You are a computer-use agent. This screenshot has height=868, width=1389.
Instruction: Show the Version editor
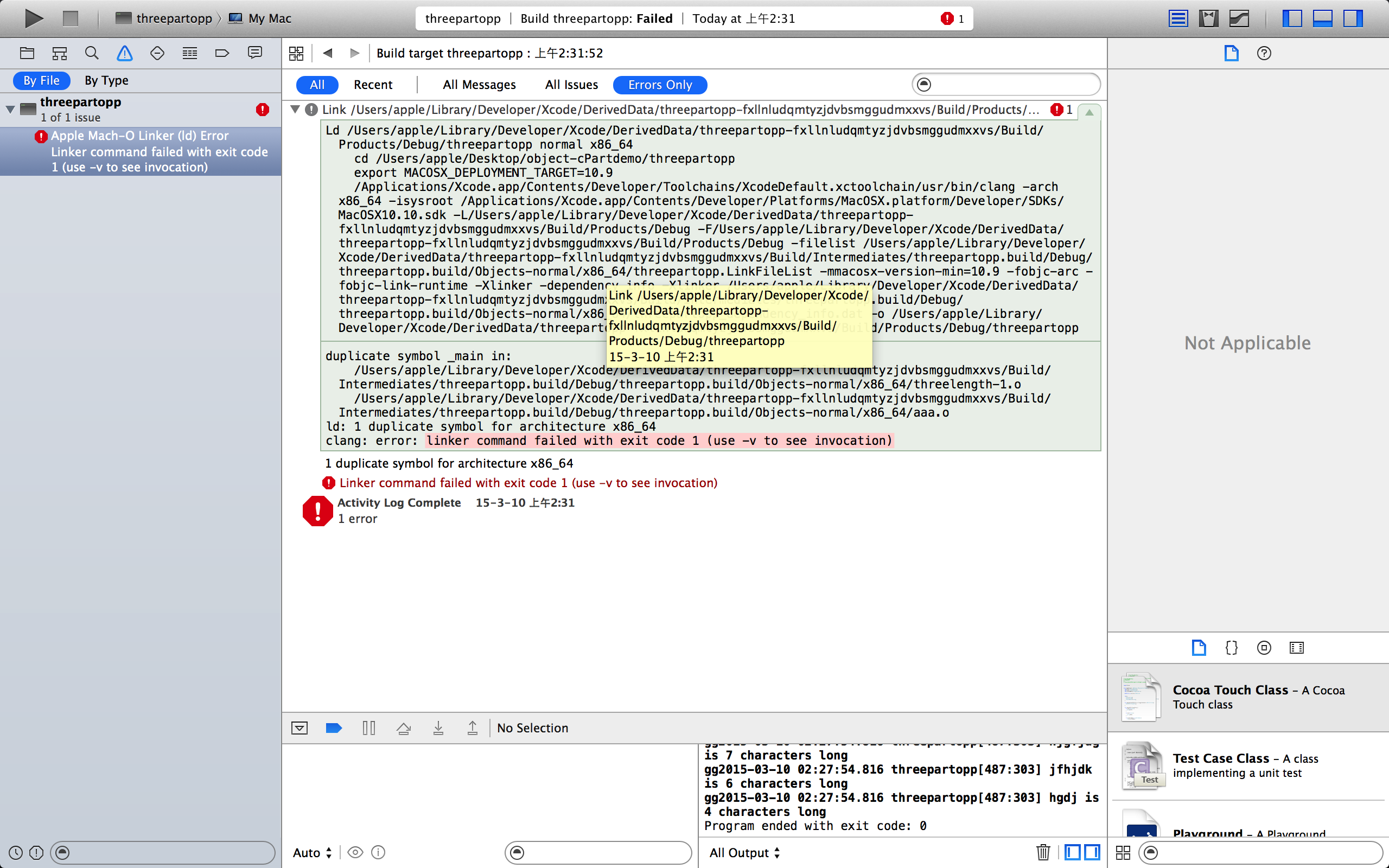pyautogui.click(x=1239, y=18)
